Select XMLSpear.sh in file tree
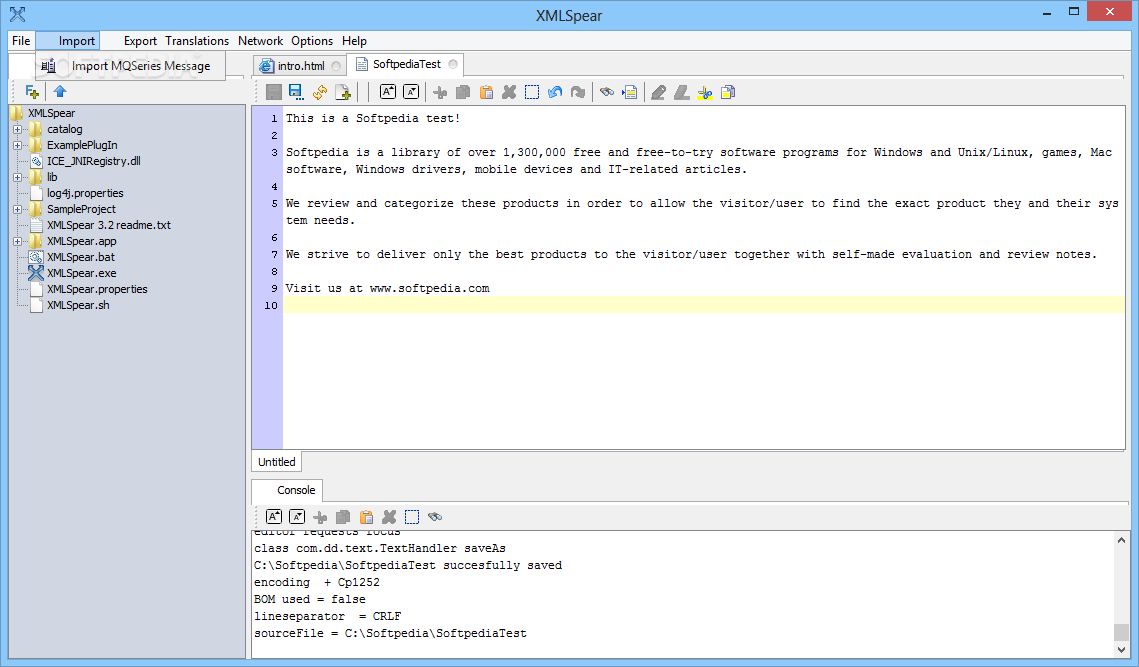Image resolution: width=1139 pixels, height=667 pixels. [78, 305]
